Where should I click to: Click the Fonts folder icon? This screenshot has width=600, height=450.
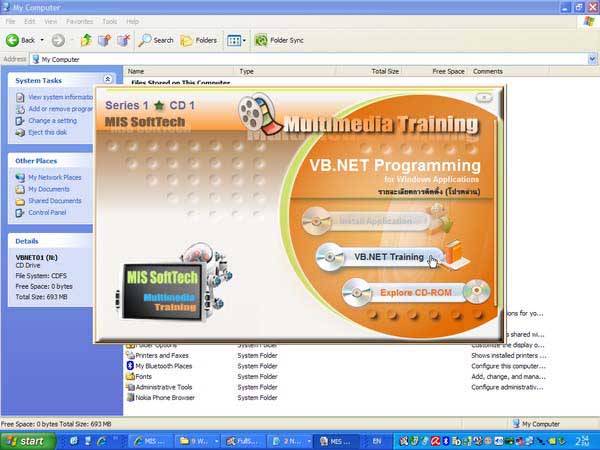(130, 377)
